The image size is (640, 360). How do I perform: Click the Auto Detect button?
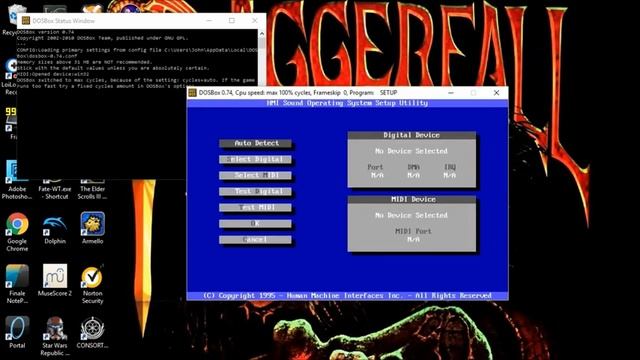point(256,143)
